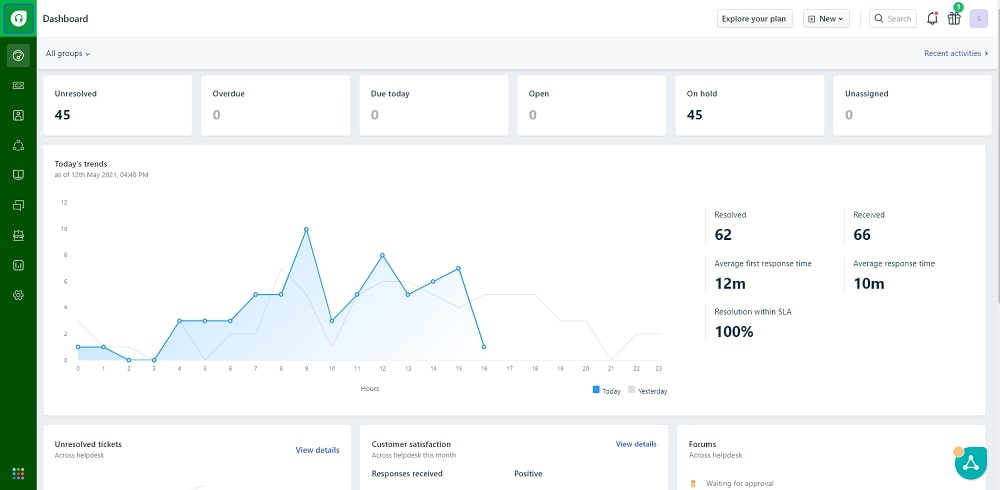Click the Responses received label

click(x=407, y=473)
